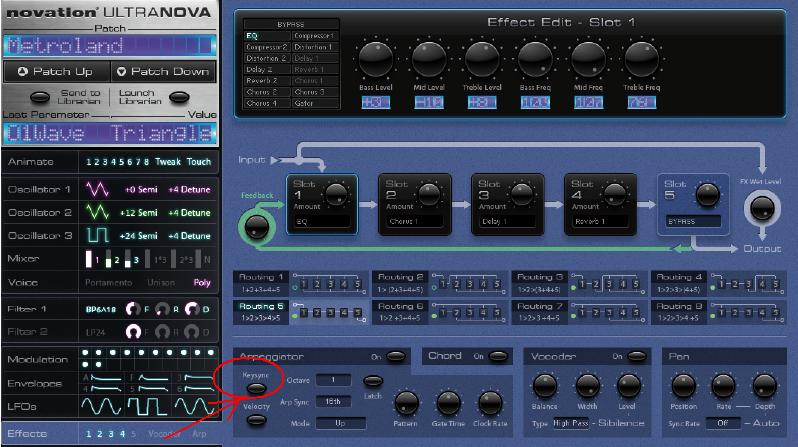The width and height of the screenshot is (798, 447).
Task: Enable the Vocoder On switch
Action: pyautogui.click(x=637, y=356)
